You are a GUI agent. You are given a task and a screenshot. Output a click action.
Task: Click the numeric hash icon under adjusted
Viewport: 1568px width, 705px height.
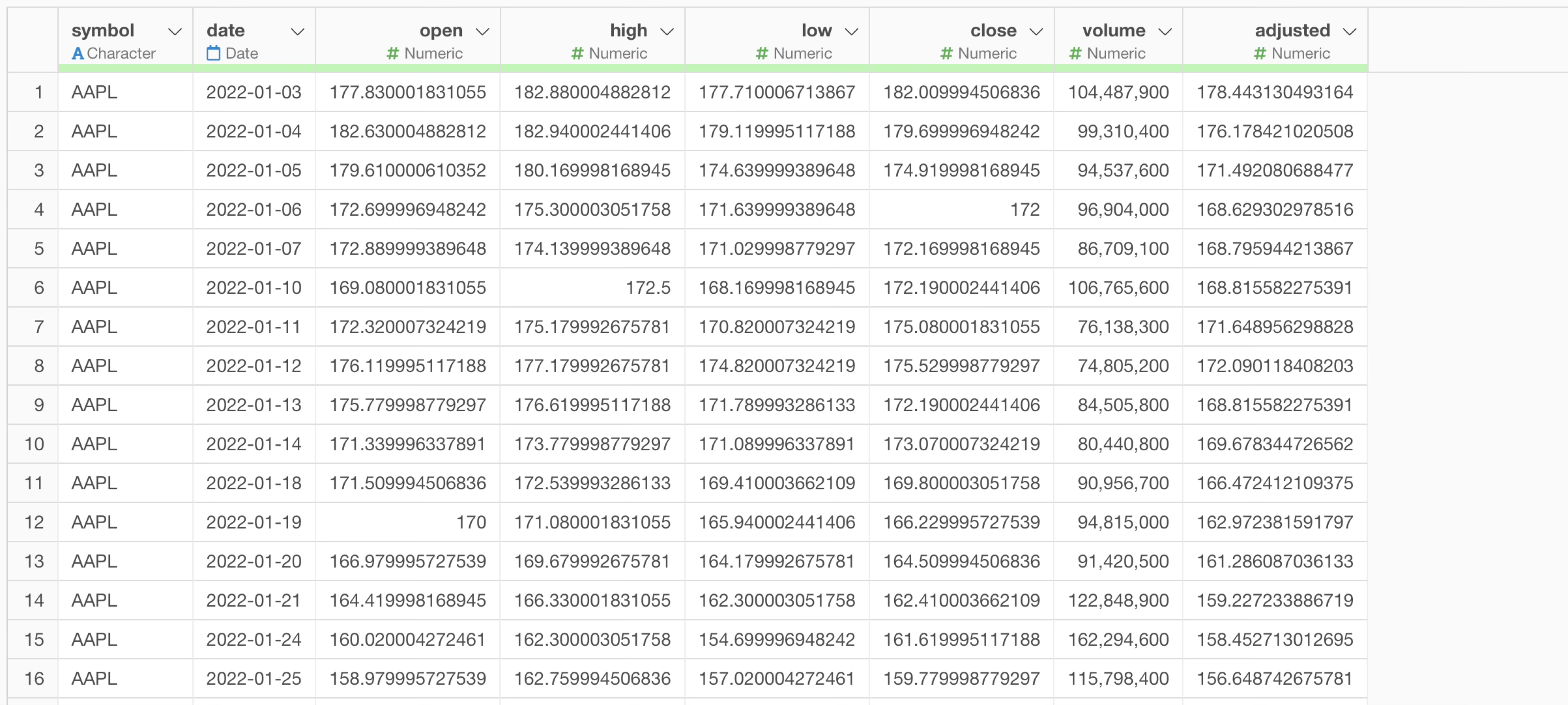[1259, 54]
